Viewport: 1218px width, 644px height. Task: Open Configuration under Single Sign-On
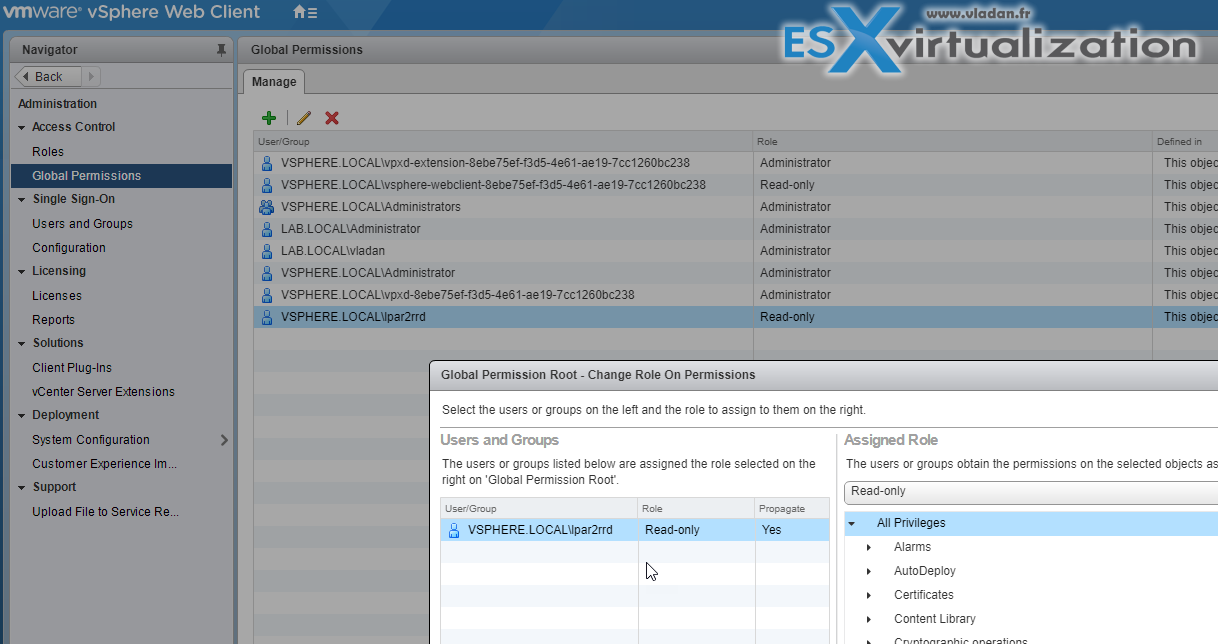tap(69, 248)
